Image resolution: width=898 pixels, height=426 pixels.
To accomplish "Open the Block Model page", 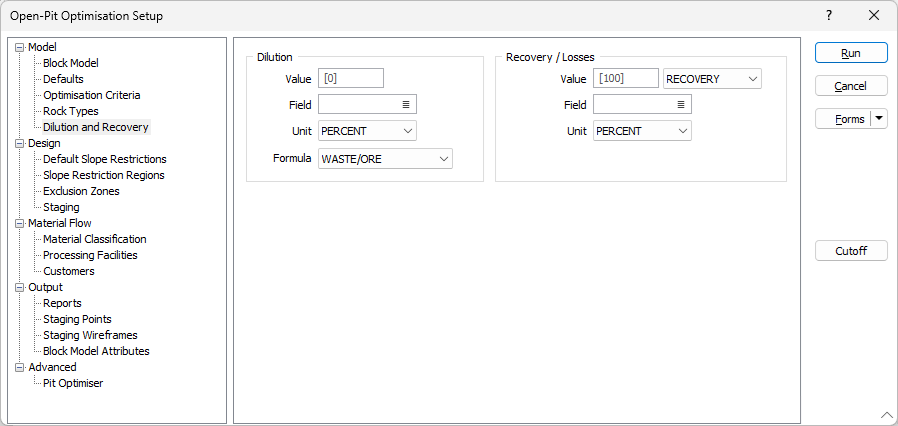I will pos(71,64).
